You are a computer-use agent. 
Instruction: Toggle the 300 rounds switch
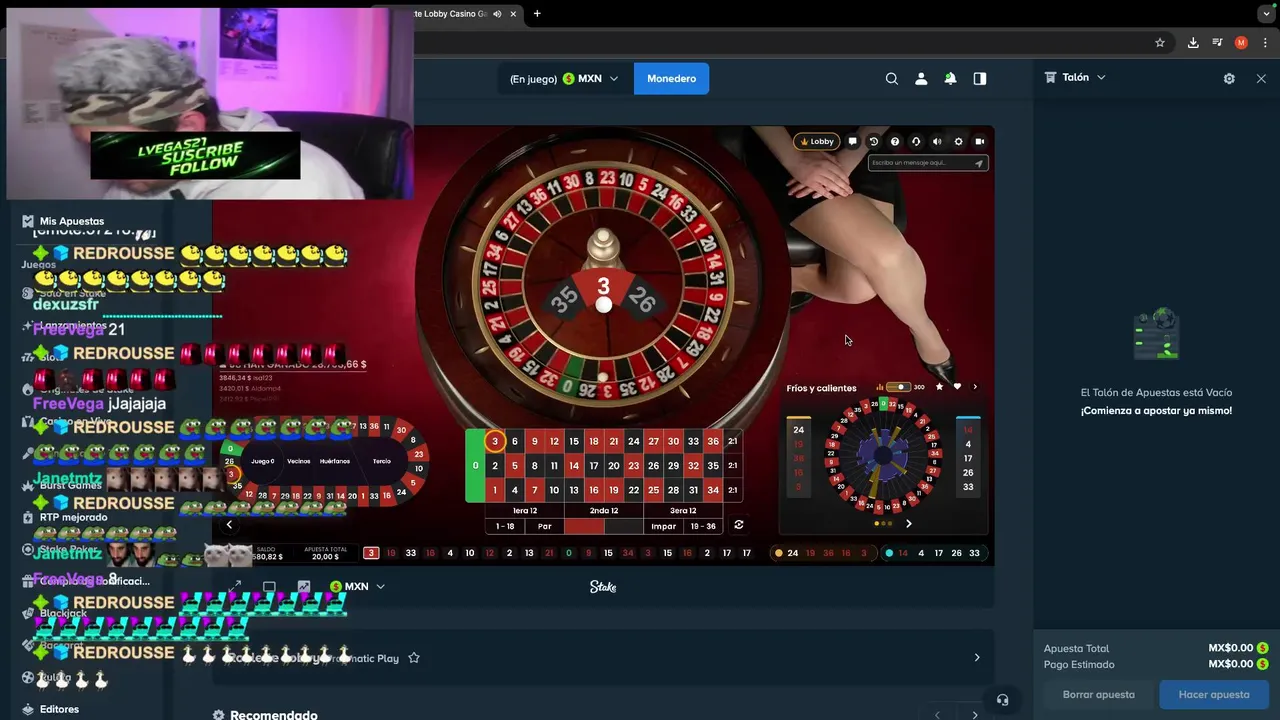tap(900, 387)
